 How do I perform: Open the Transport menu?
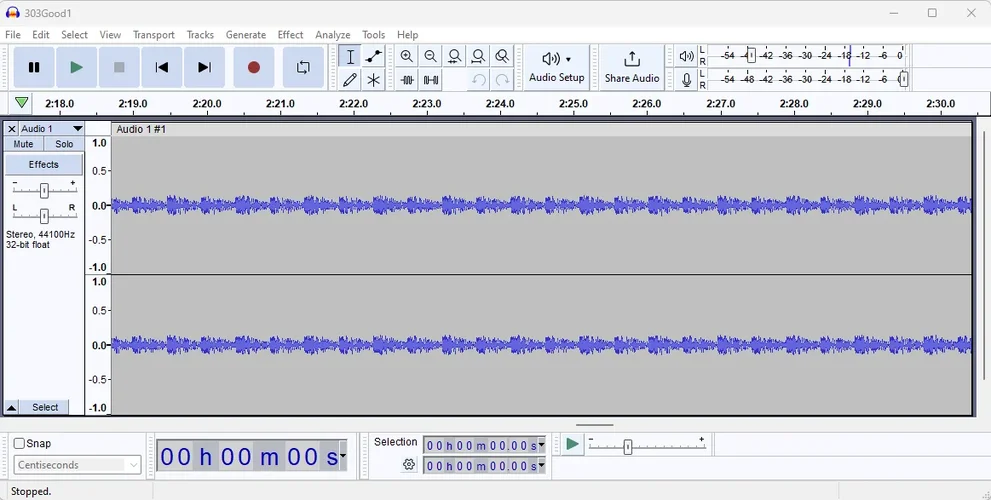[x=154, y=35]
